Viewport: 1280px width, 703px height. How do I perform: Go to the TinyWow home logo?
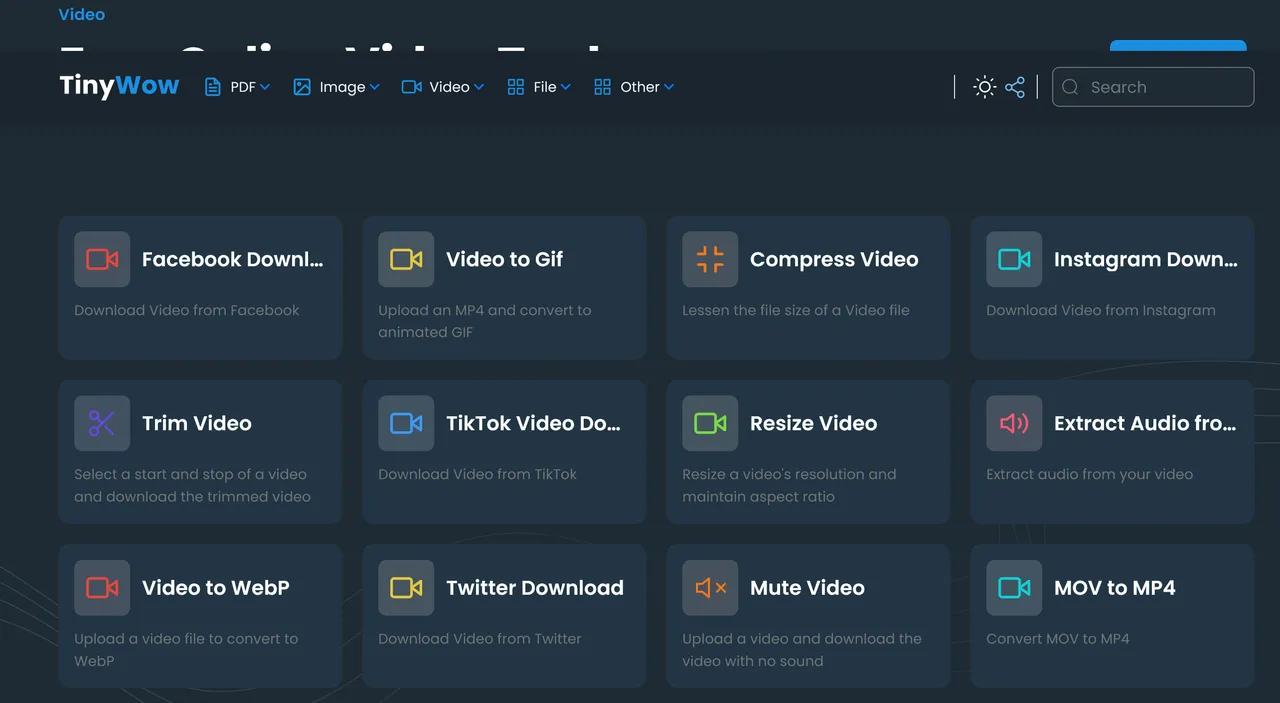click(x=119, y=86)
